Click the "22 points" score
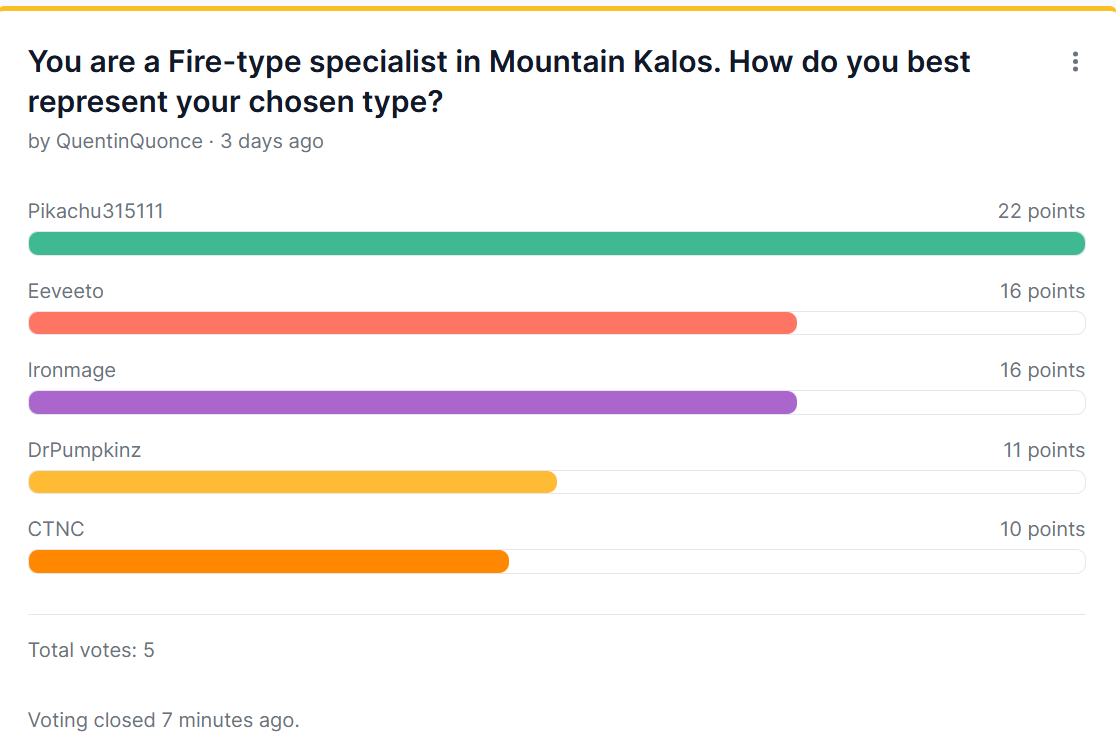Image resolution: width=1116 pixels, height=754 pixels. pos(1041,211)
